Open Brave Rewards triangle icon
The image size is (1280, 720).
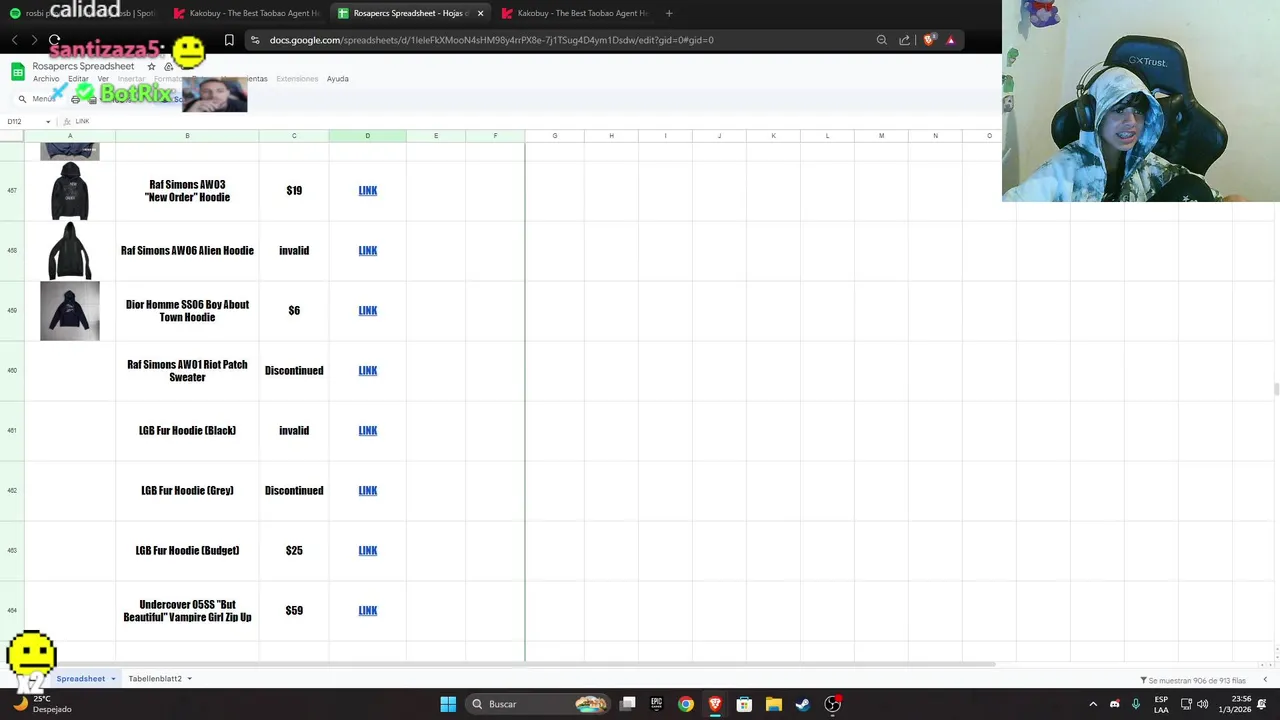(x=950, y=40)
